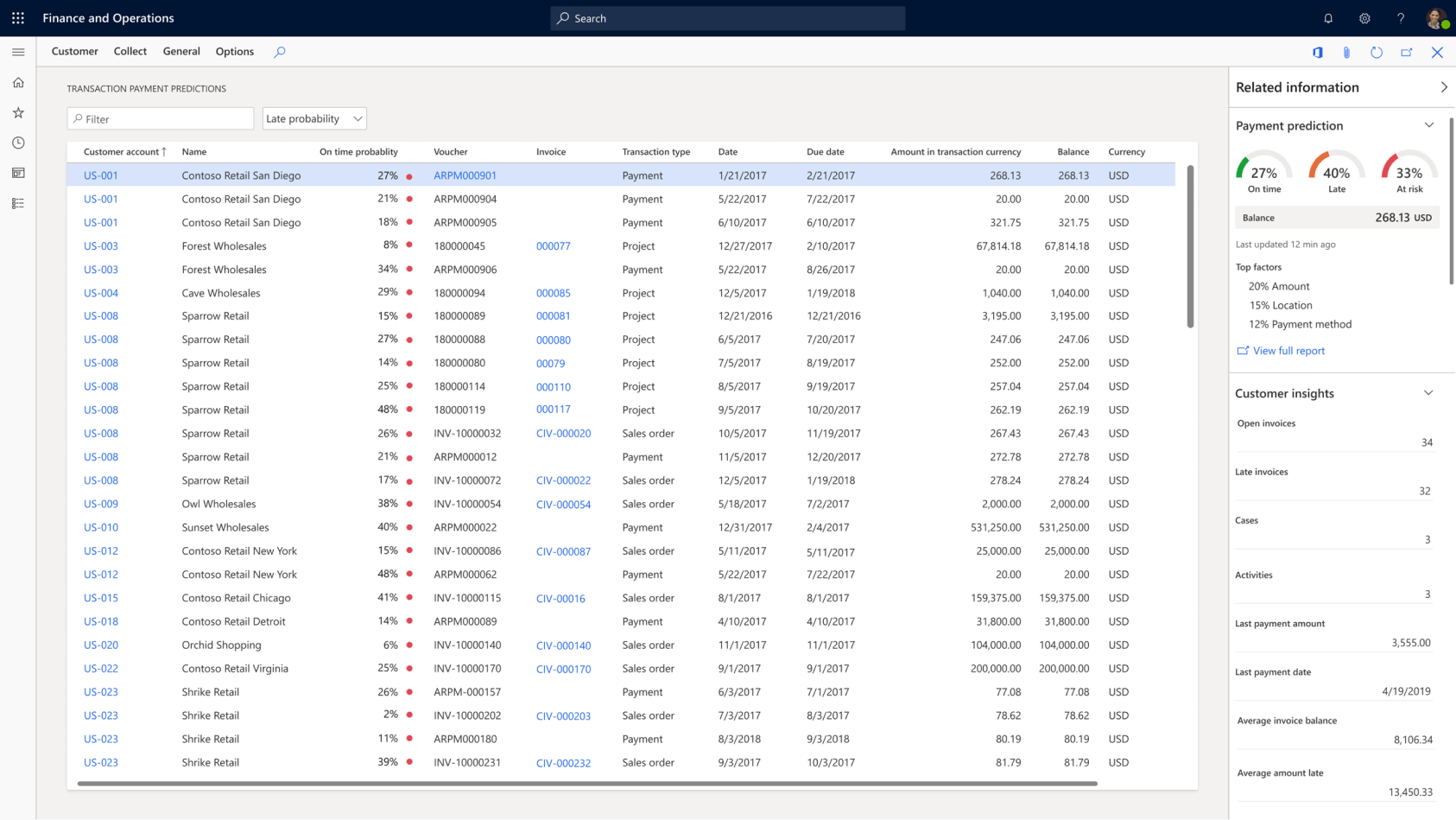
Task: Click the Transaction type column header
Action: (656, 151)
